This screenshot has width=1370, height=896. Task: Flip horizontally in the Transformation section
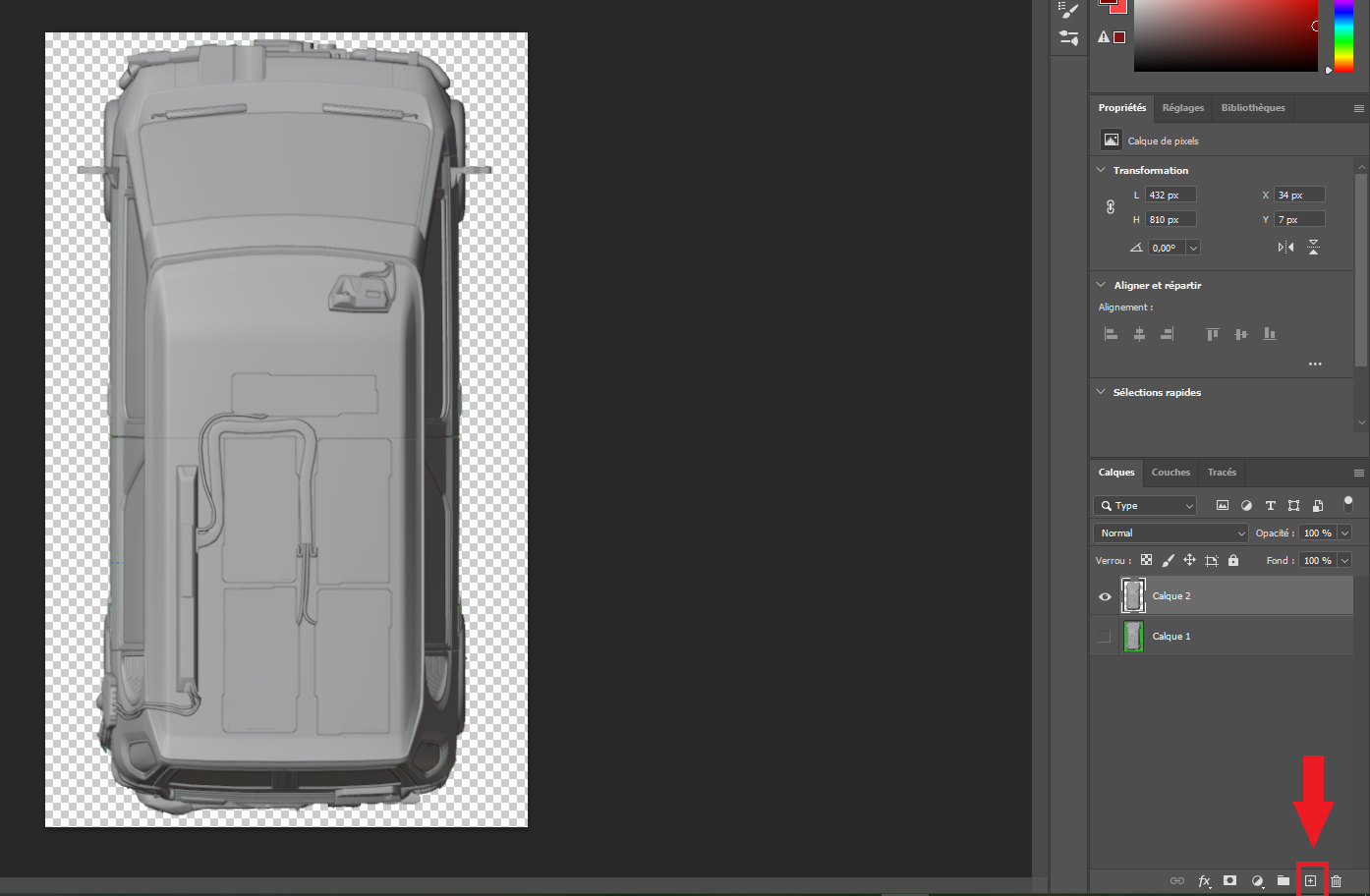1285,248
